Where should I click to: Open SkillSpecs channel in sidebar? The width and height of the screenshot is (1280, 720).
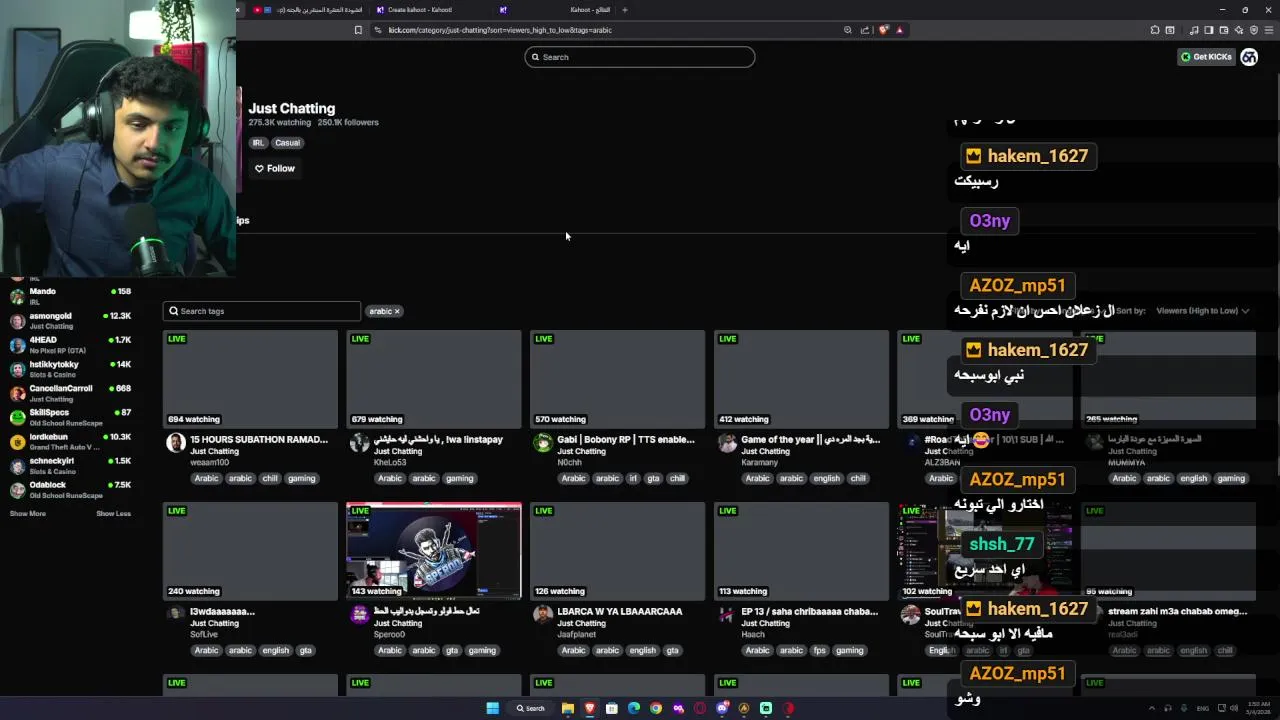coord(70,417)
